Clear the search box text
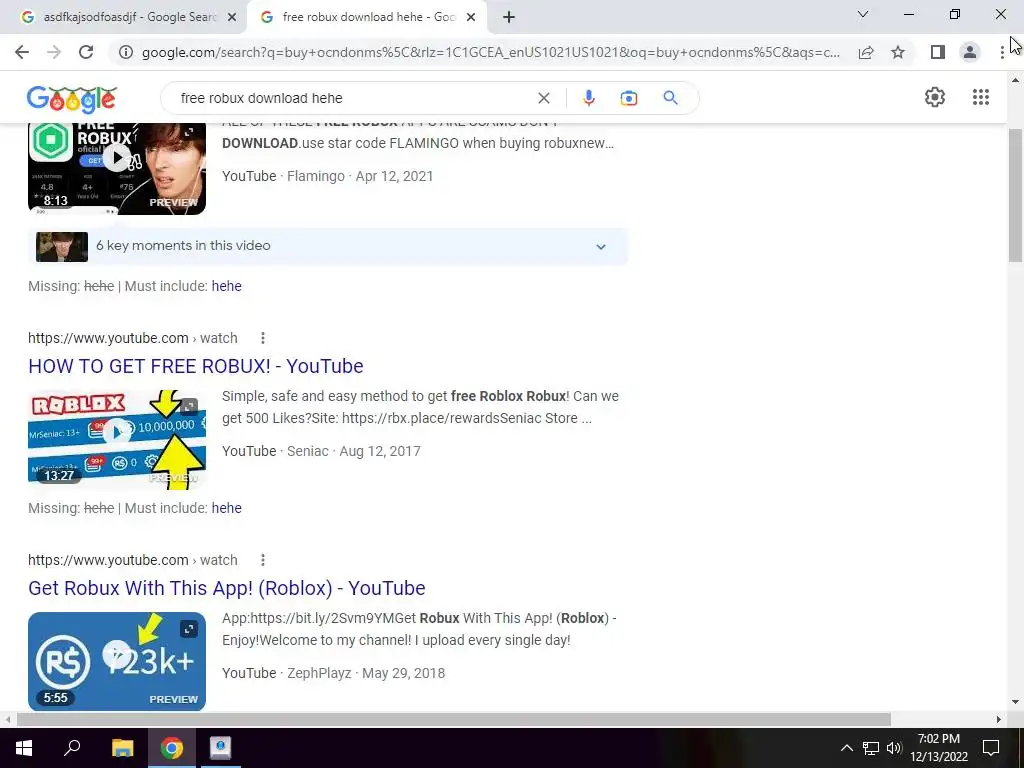Screen dimensions: 1024x768 (x=543, y=98)
